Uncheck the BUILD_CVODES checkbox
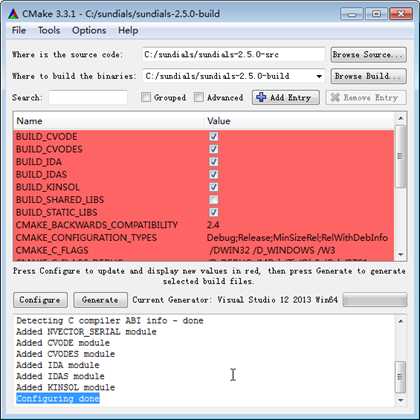 click(214, 149)
